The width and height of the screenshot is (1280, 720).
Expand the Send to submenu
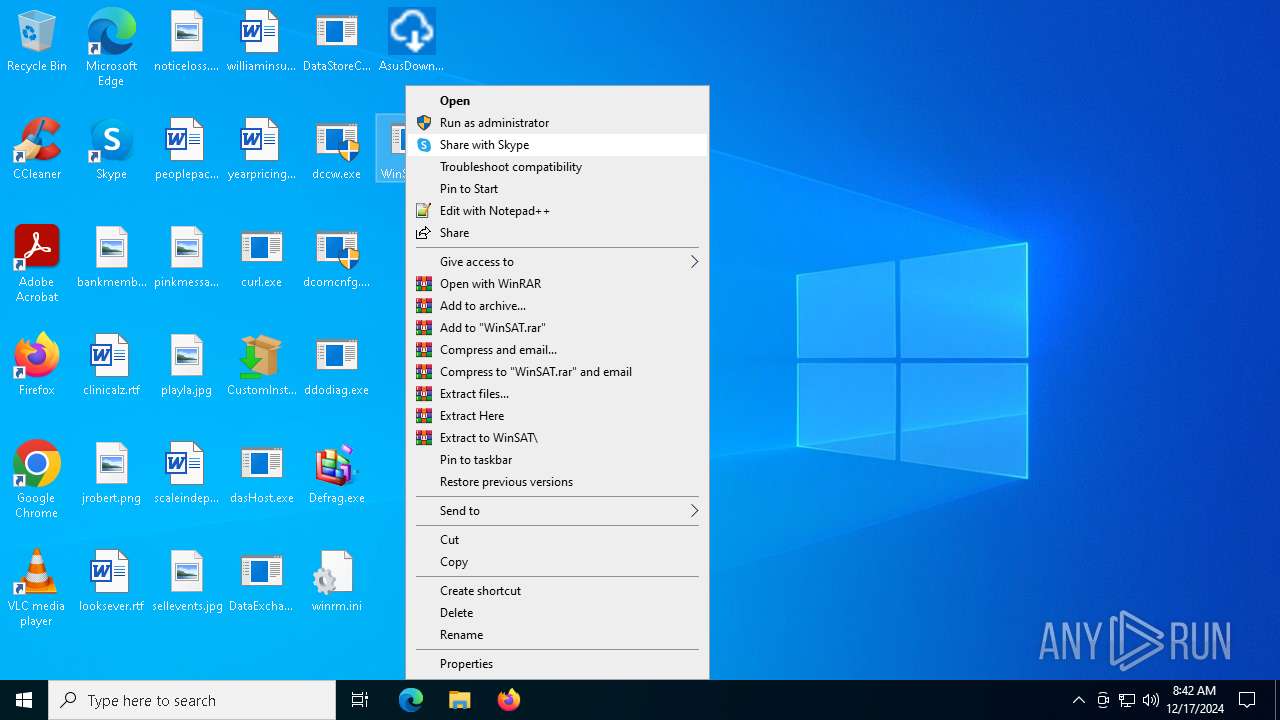click(x=557, y=511)
